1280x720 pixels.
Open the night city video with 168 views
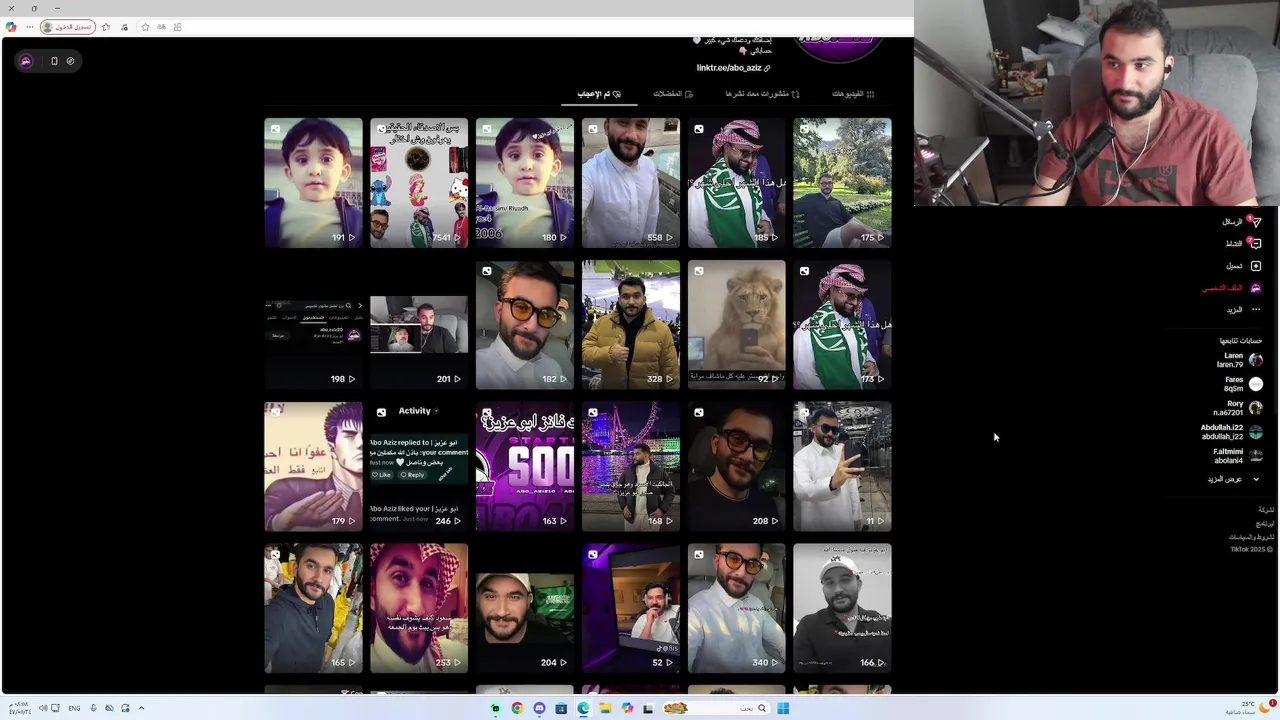(631, 467)
